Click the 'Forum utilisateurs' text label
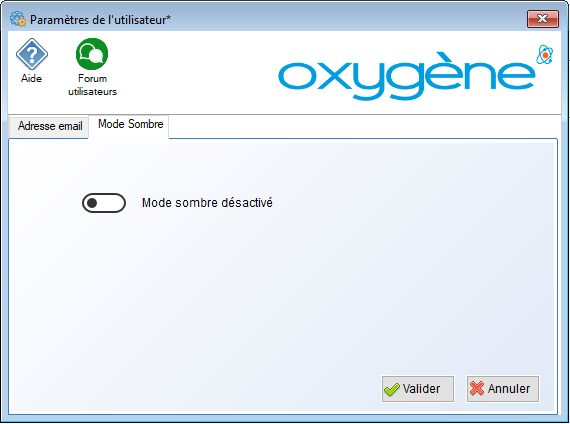The width and height of the screenshot is (570, 424). tap(92, 85)
